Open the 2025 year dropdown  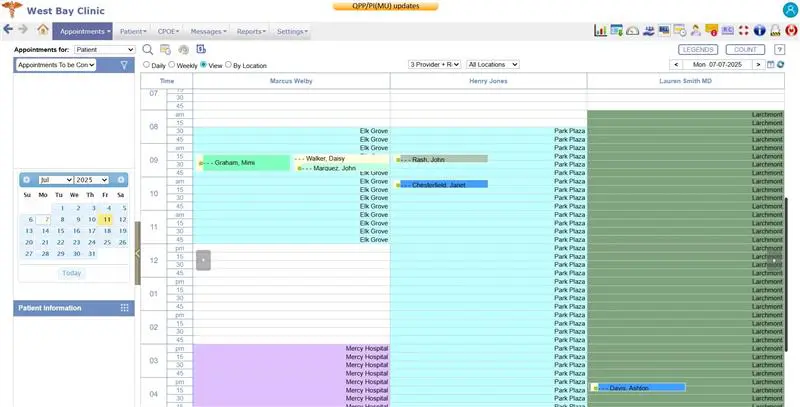[x=91, y=180]
